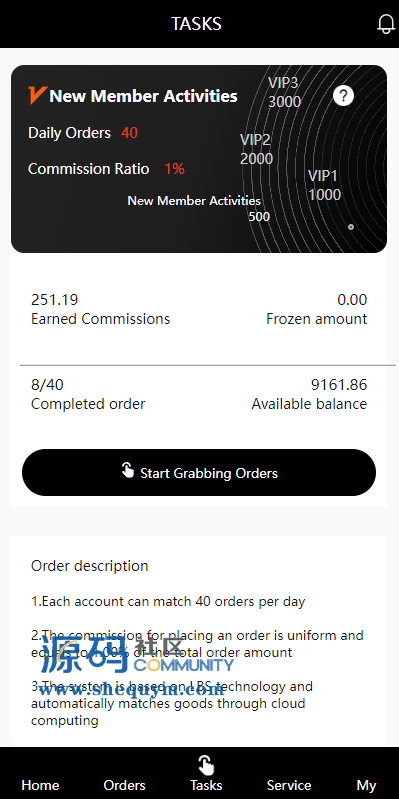Tap the hand icon above Tasks

[x=206, y=765]
